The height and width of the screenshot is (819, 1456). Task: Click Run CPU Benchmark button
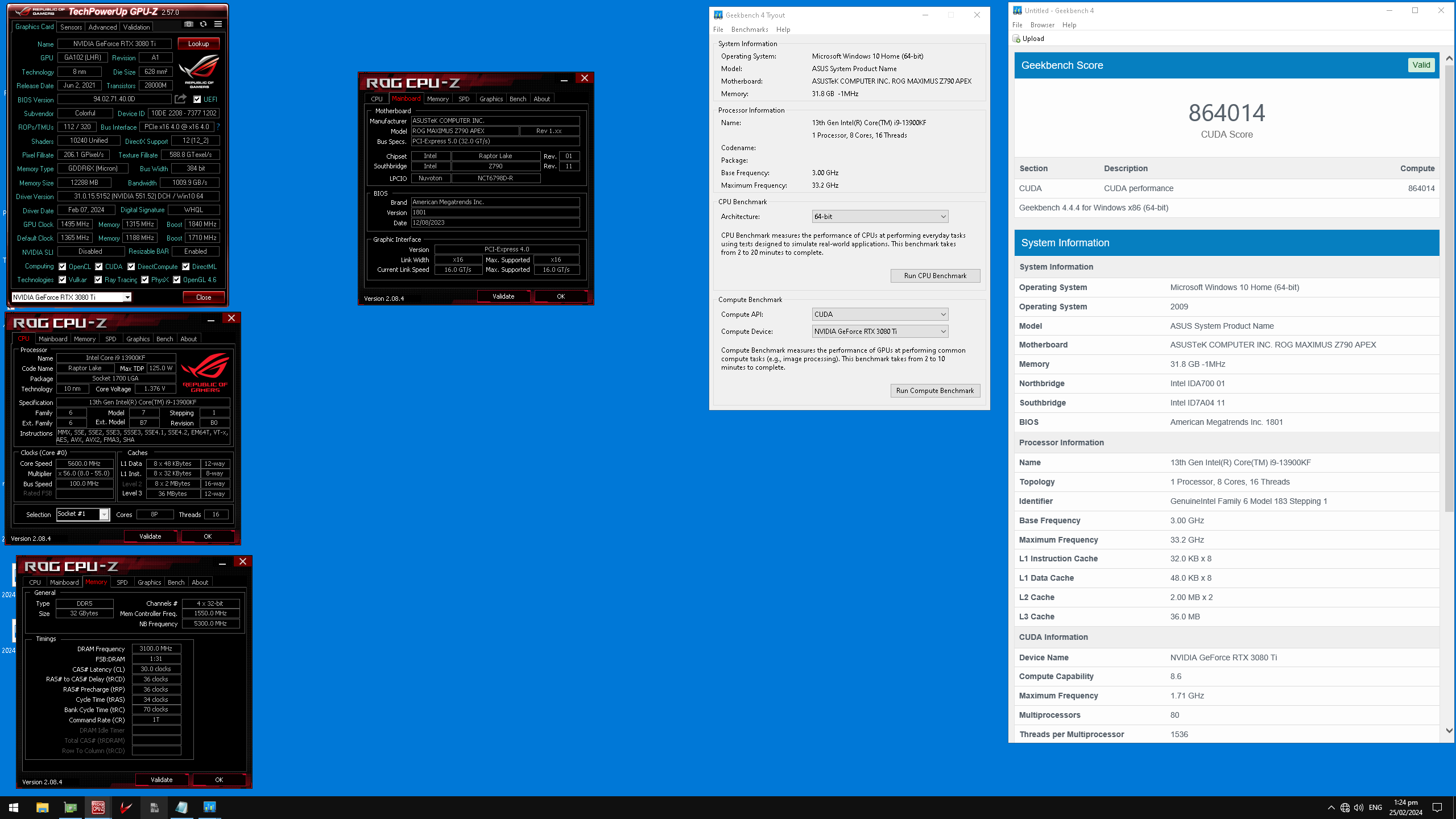coord(935,276)
